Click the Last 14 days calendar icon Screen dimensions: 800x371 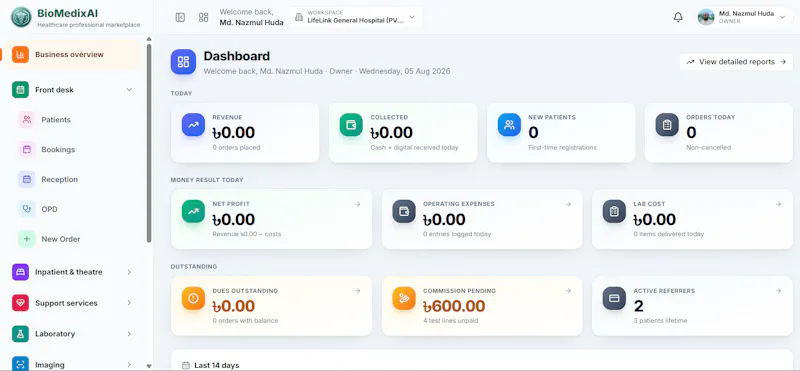(x=187, y=365)
